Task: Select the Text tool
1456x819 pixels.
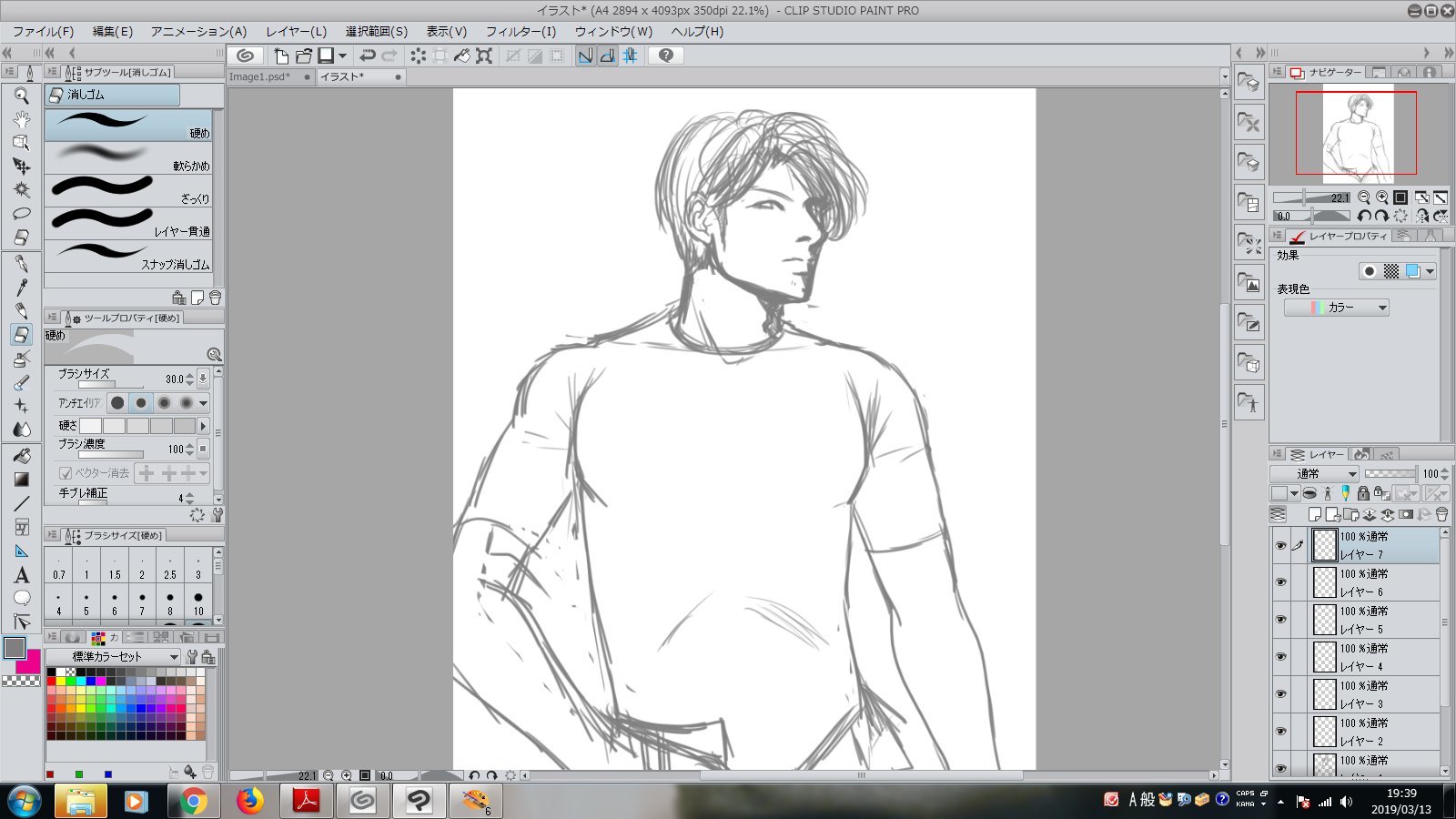Action: pos(22,575)
